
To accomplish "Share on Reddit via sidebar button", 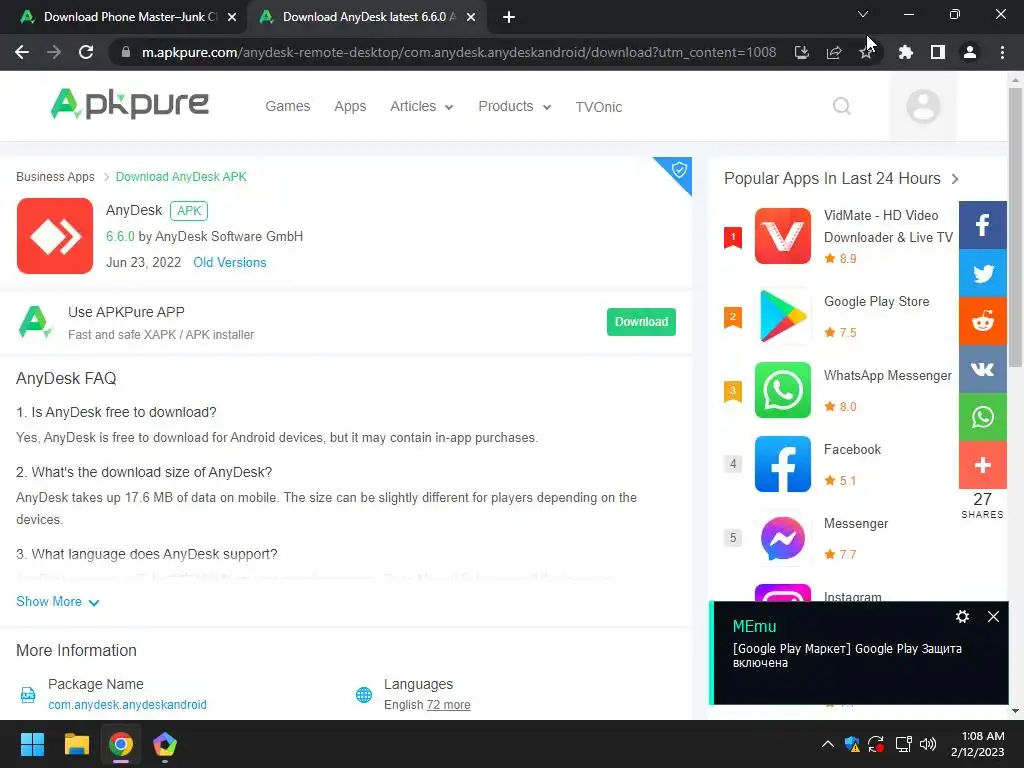I will [x=982, y=321].
